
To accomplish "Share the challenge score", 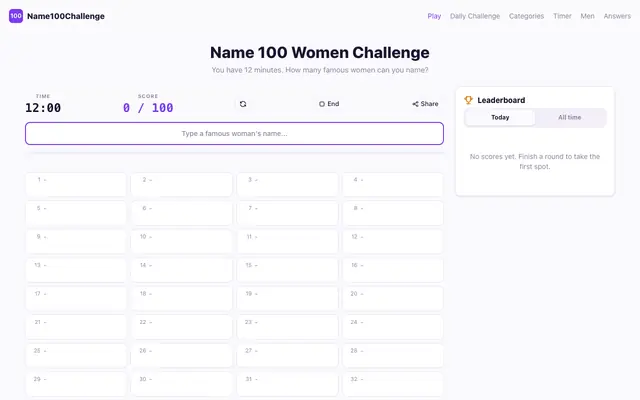I will pyautogui.click(x=425, y=104).
